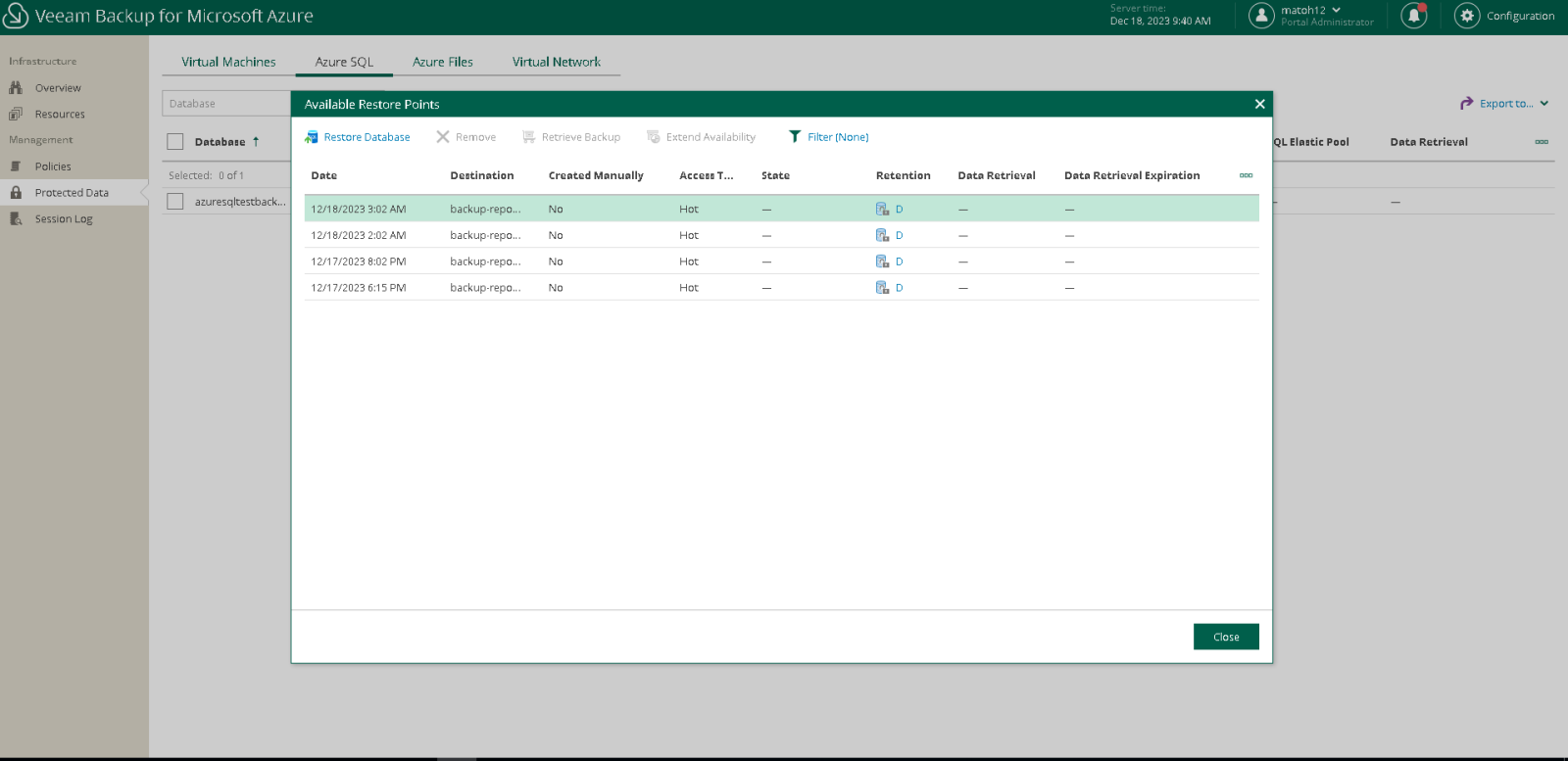Click the Overview binoculars icon in sidebar
Image resolution: width=1568 pixels, height=761 pixels.
[16, 88]
